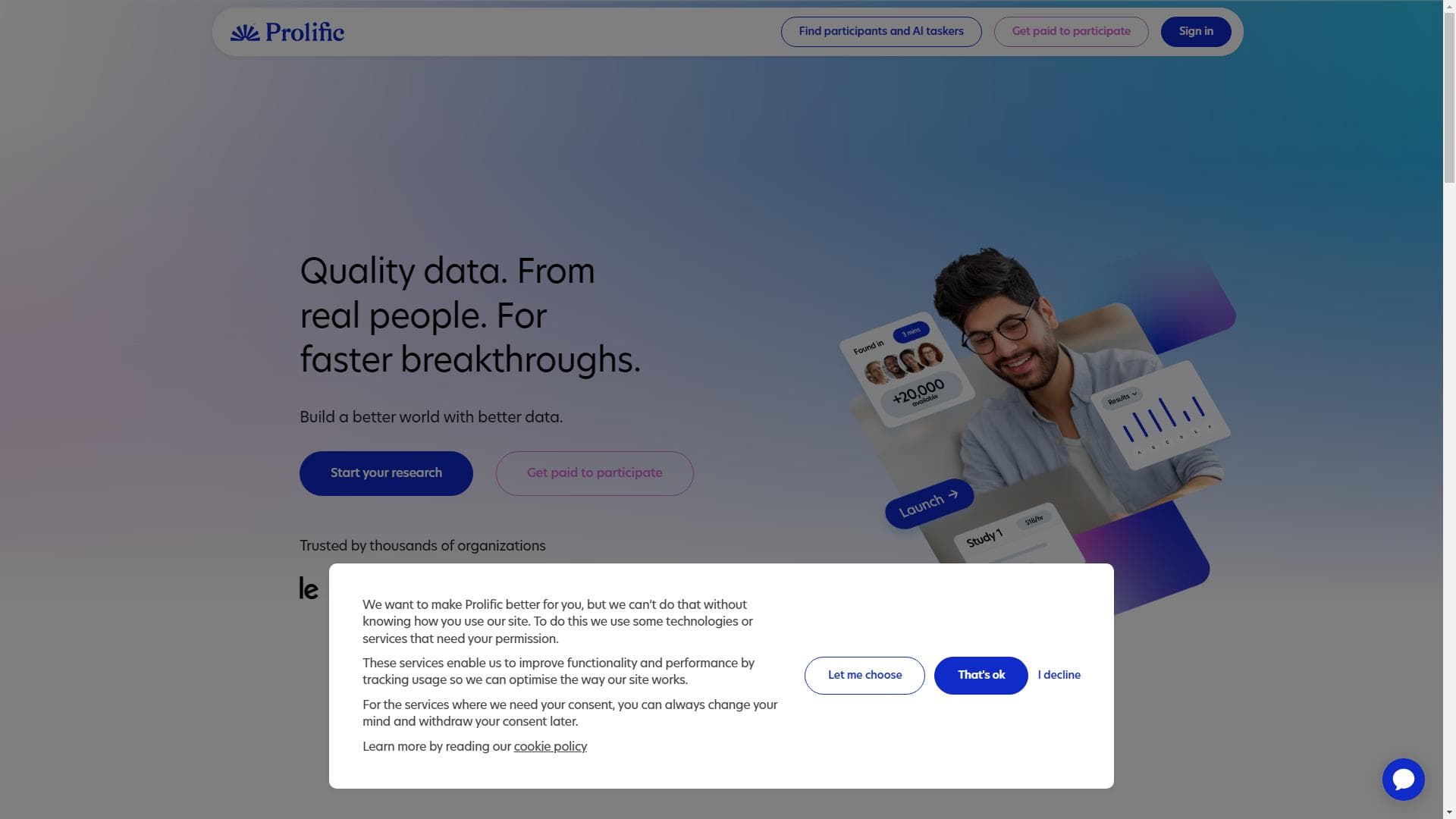Image resolution: width=1456 pixels, height=819 pixels.
Task: Select Get paid to participate in header
Action: pos(1071,32)
